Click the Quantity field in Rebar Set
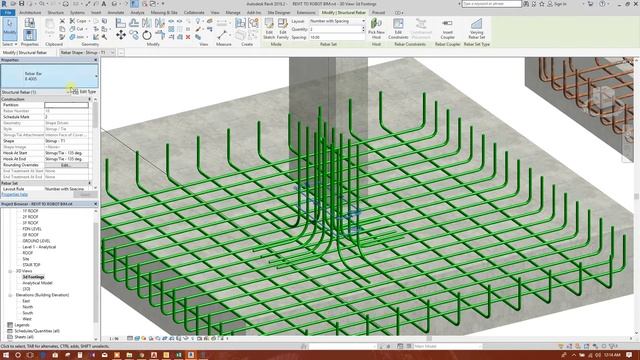This screenshot has height=360, width=640. (337, 29)
